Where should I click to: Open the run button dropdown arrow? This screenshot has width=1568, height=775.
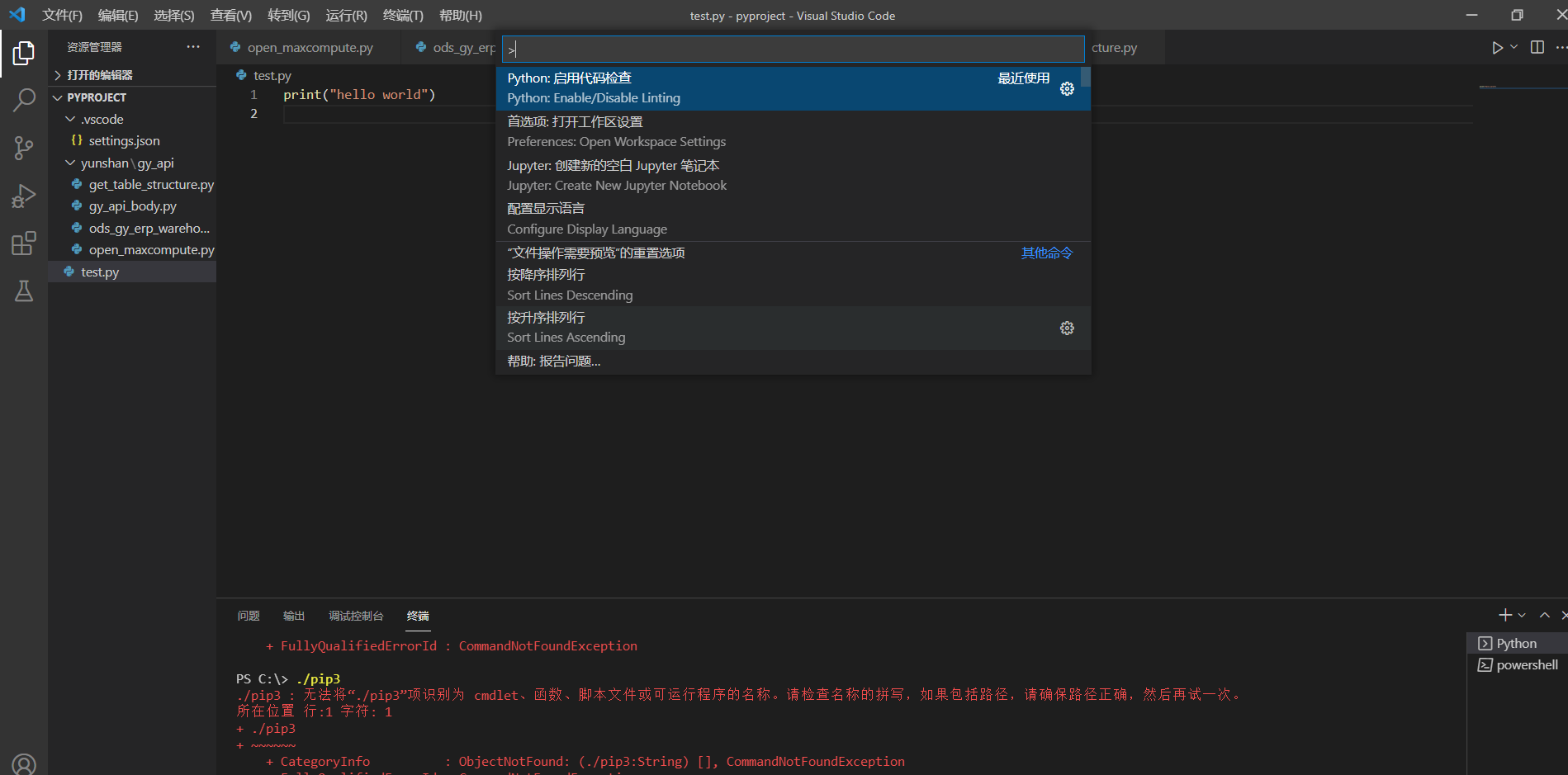pos(1514,48)
